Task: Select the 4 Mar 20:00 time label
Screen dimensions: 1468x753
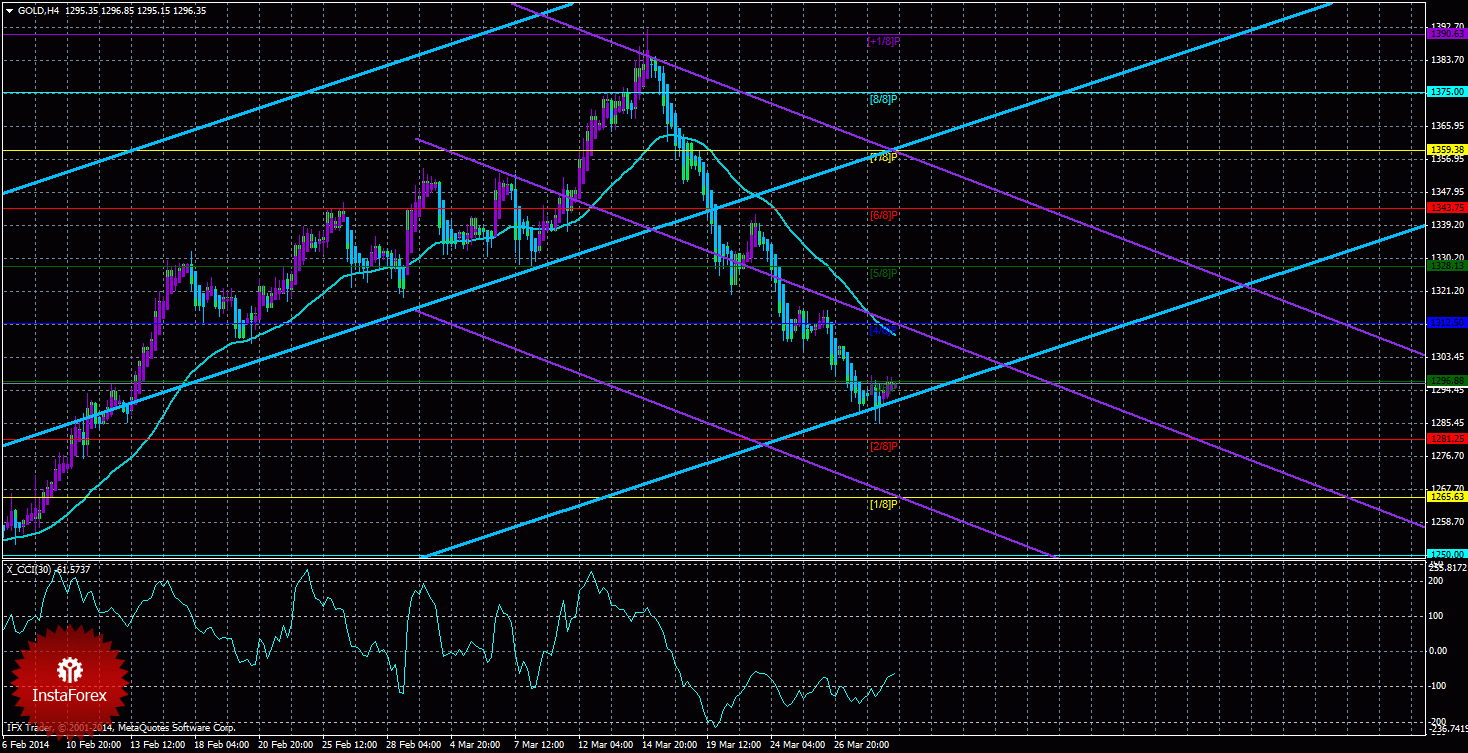Action: (x=475, y=745)
